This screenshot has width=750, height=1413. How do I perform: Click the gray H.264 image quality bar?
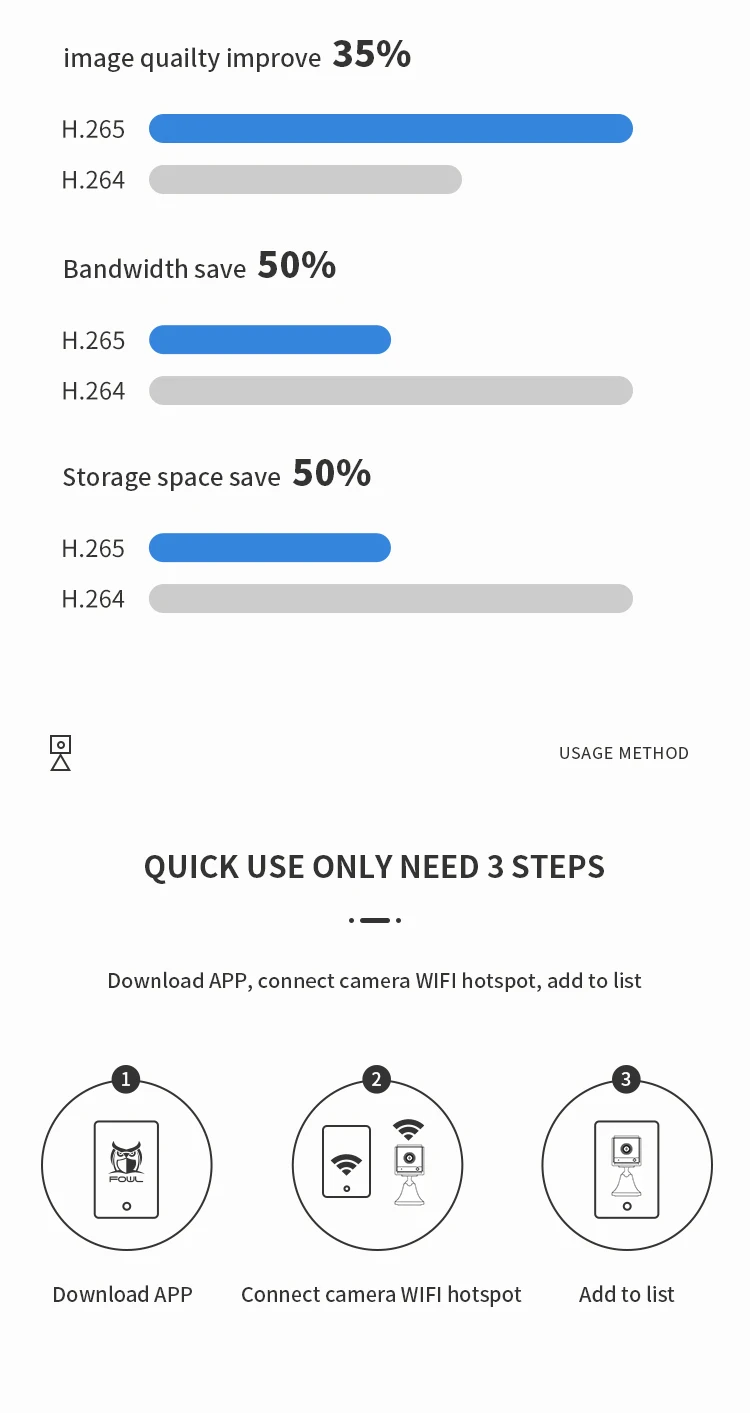click(305, 180)
